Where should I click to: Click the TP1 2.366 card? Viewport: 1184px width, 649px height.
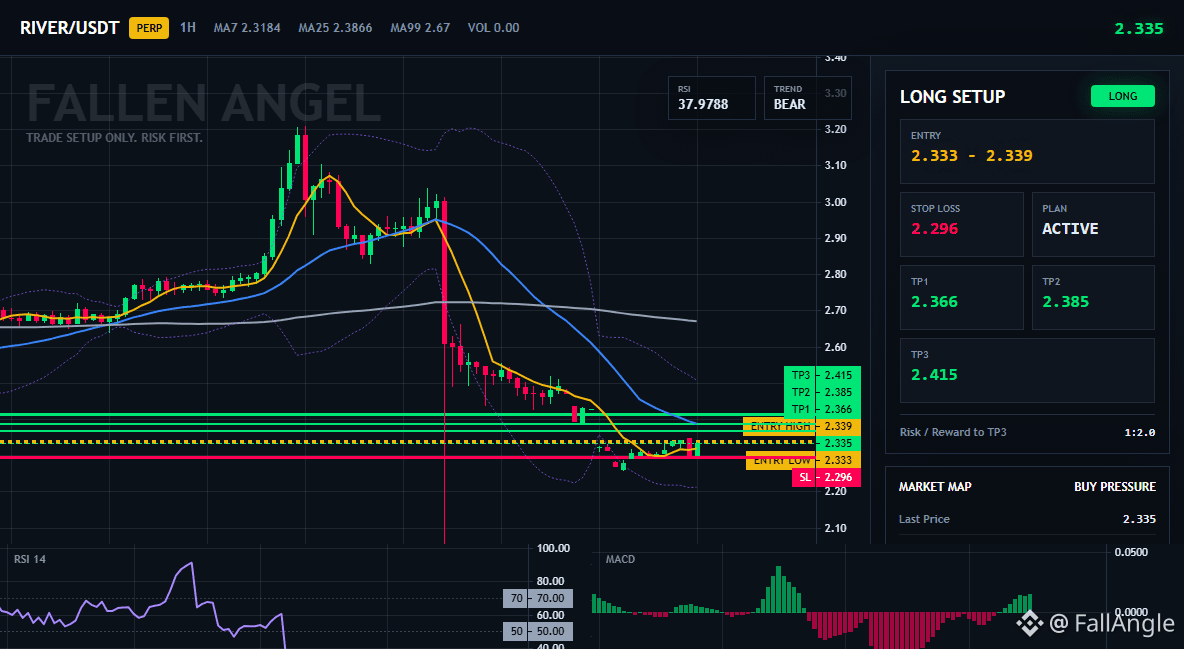pyautogui.click(x=961, y=297)
